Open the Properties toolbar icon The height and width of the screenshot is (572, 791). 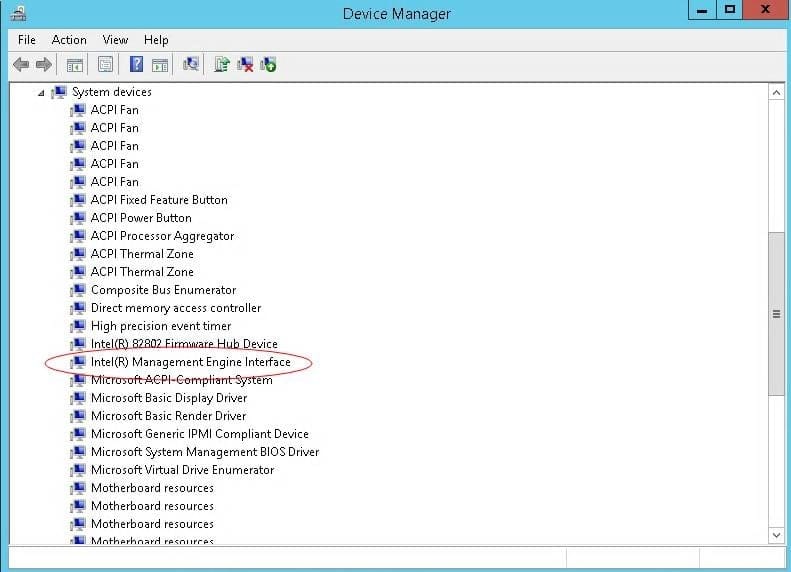(x=105, y=65)
